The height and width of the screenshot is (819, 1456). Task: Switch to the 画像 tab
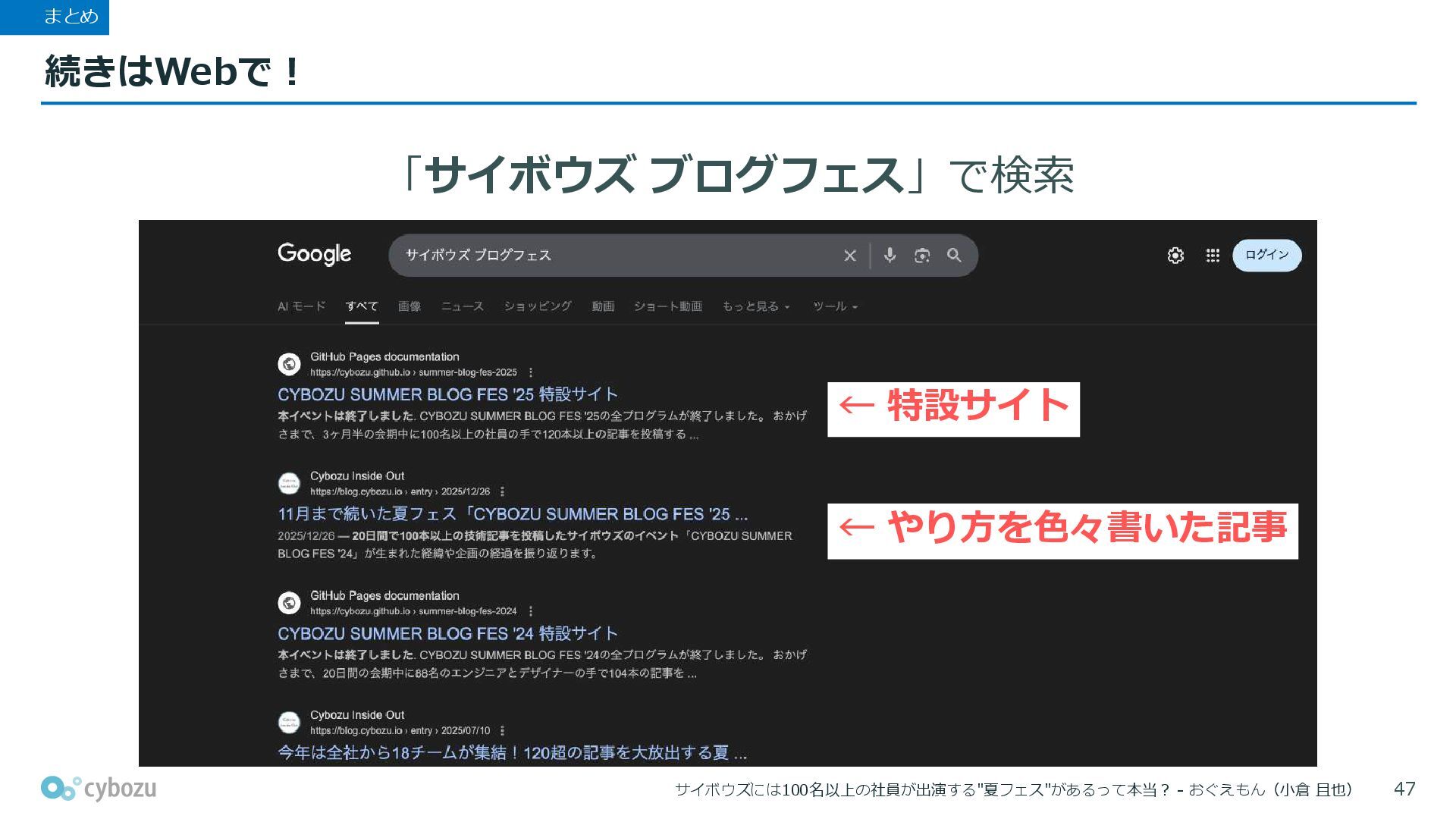tap(409, 306)
